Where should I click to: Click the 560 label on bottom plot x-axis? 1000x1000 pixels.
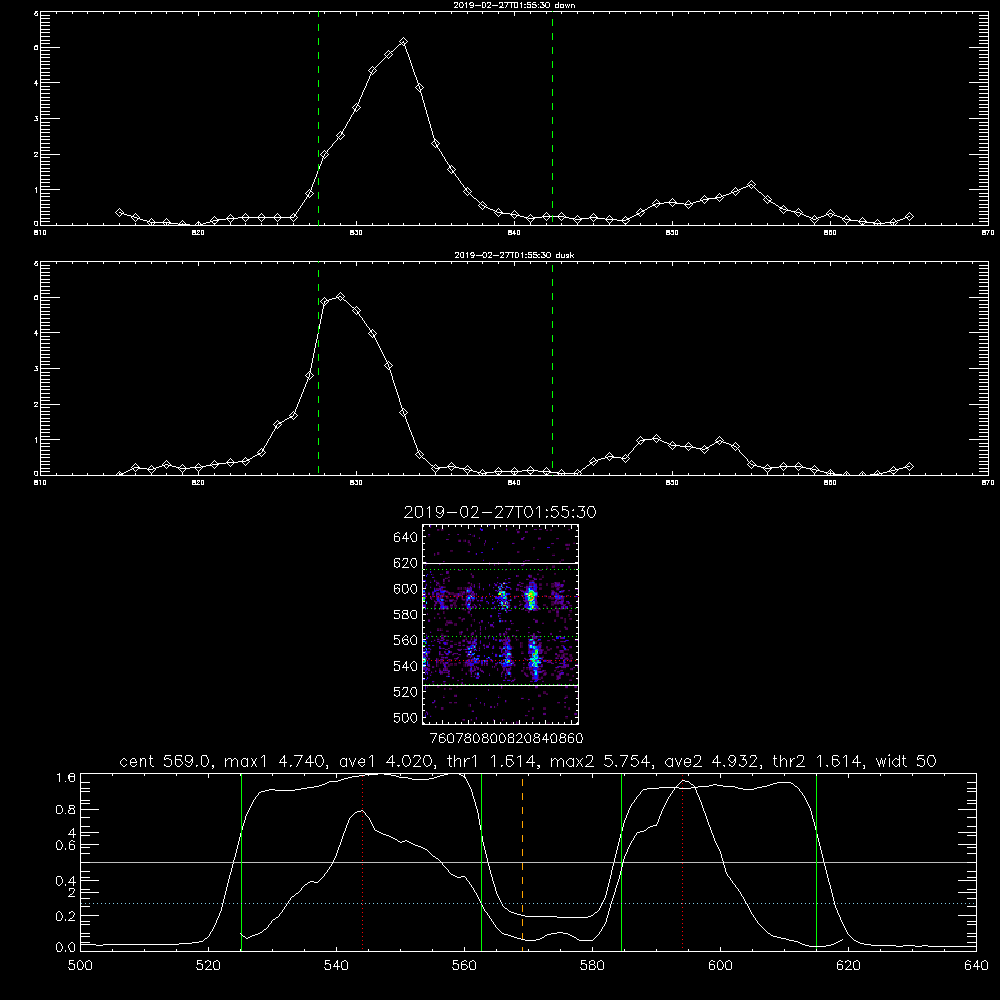464,966
